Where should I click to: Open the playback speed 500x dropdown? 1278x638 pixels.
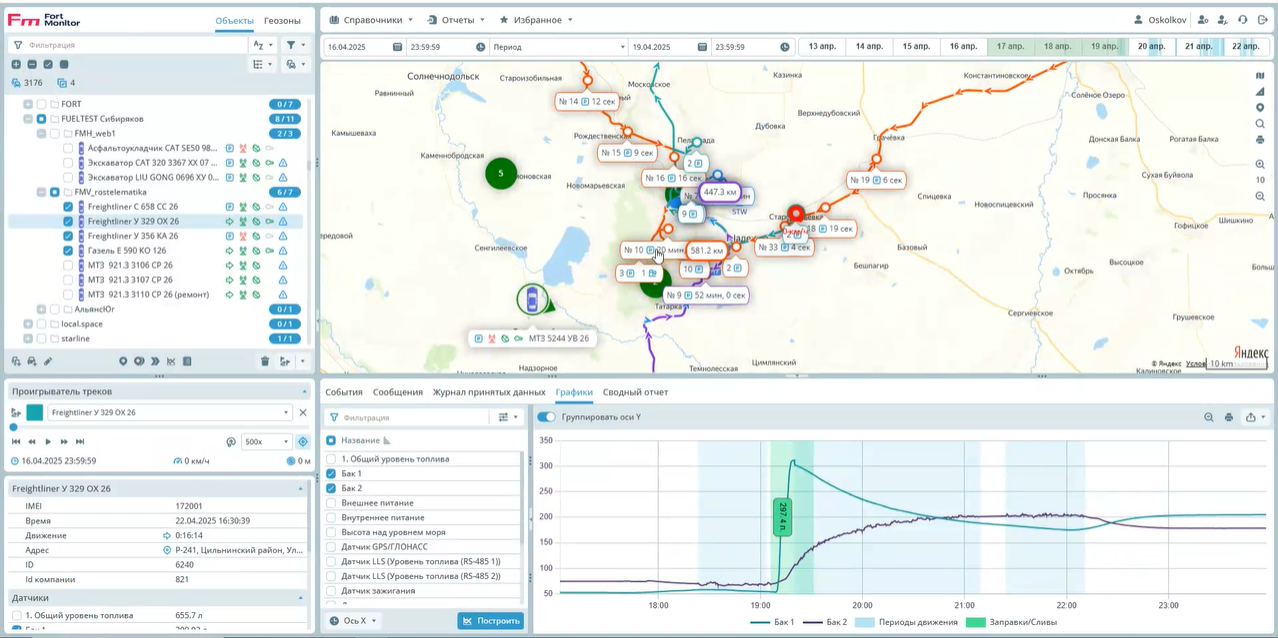267,441
